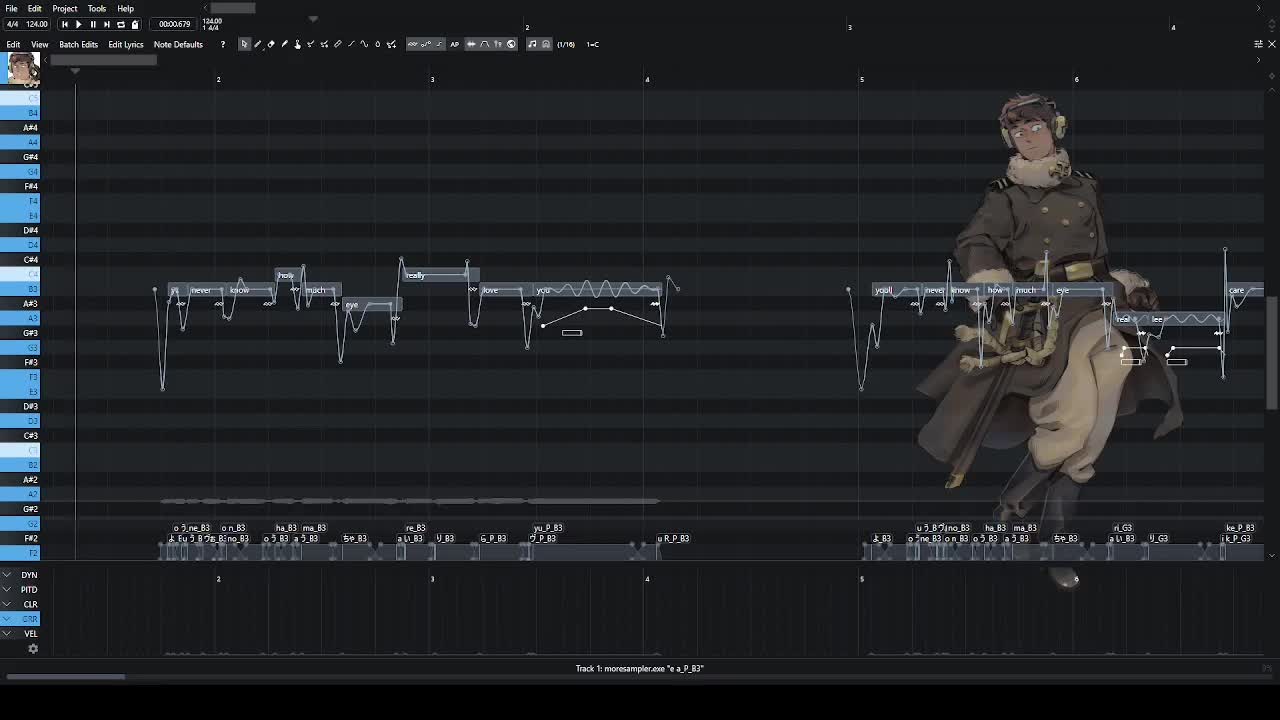This screenshot has height=720, width=1280.
Task: Jump playback to the start
Action: click(x=65, y=24)
